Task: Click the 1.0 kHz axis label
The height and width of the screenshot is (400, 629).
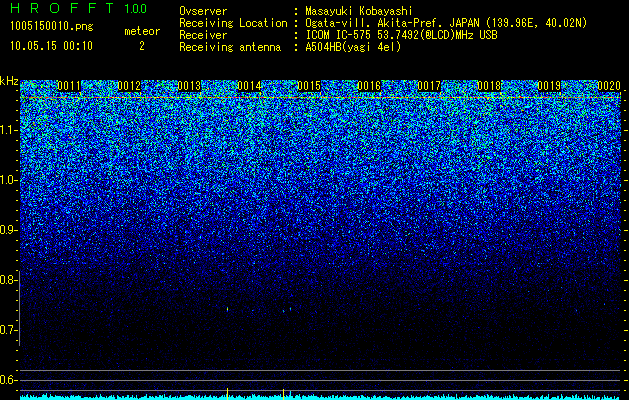Action: [x=8, y=180]
